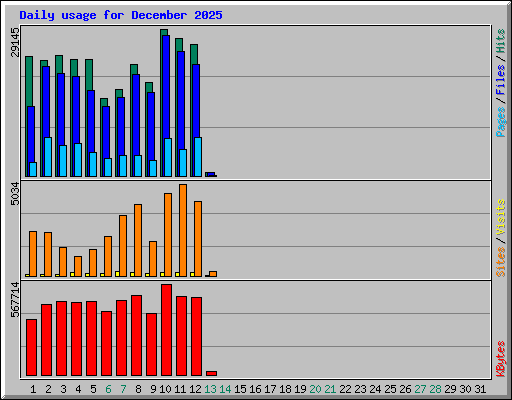Click the y-axis value 29145
512x400 pixels.
(x=15, y=42)
